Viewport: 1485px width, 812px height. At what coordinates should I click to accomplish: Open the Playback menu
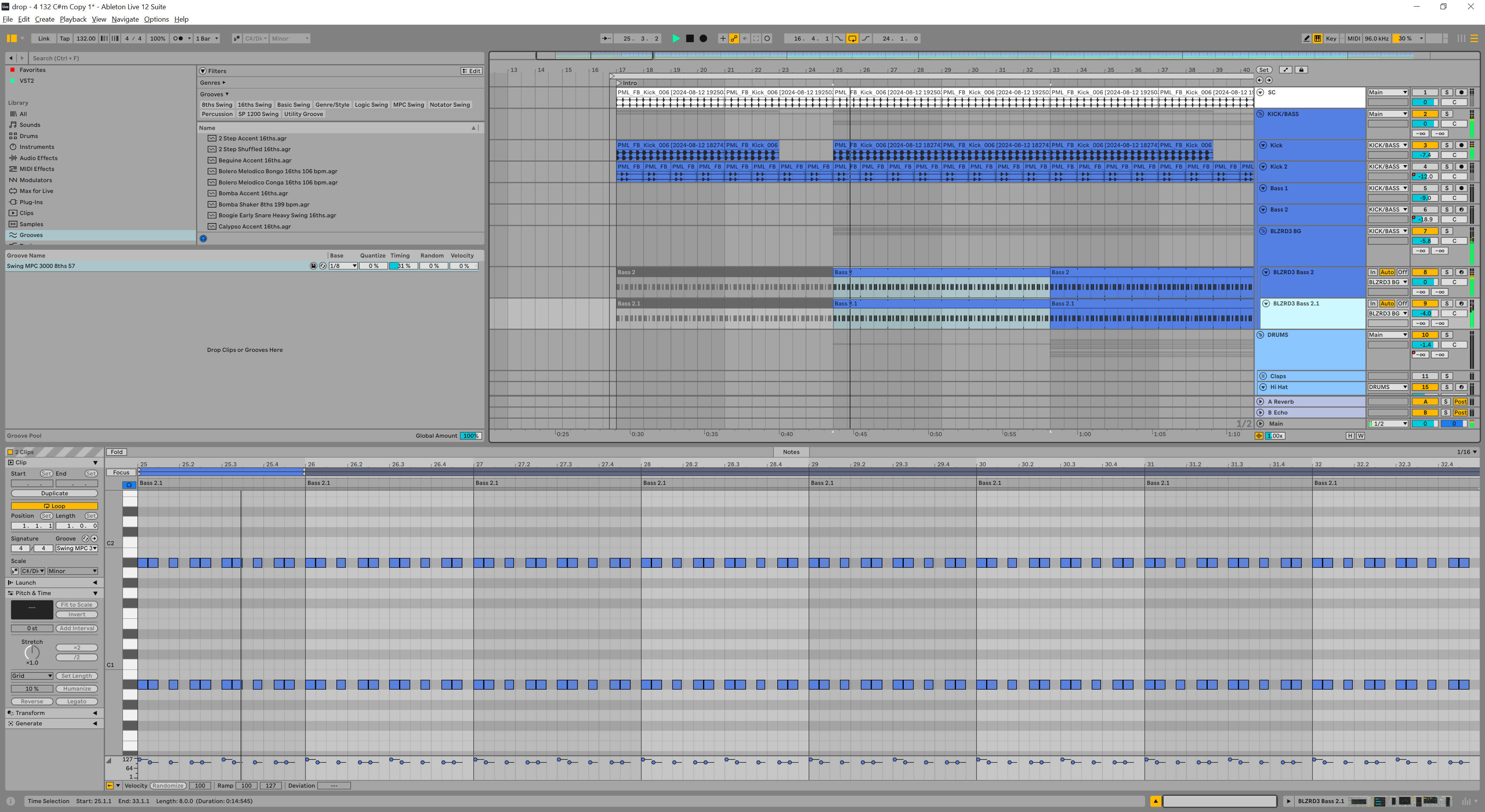pyautogui.click(x=73, y=19)
